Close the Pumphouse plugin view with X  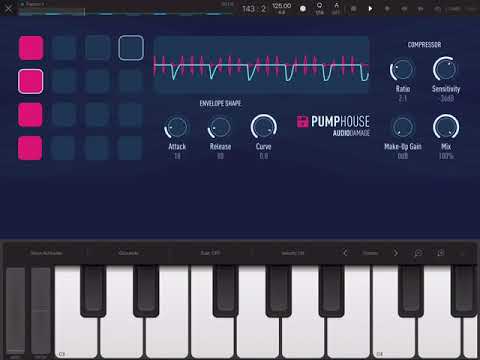[8, 9]
